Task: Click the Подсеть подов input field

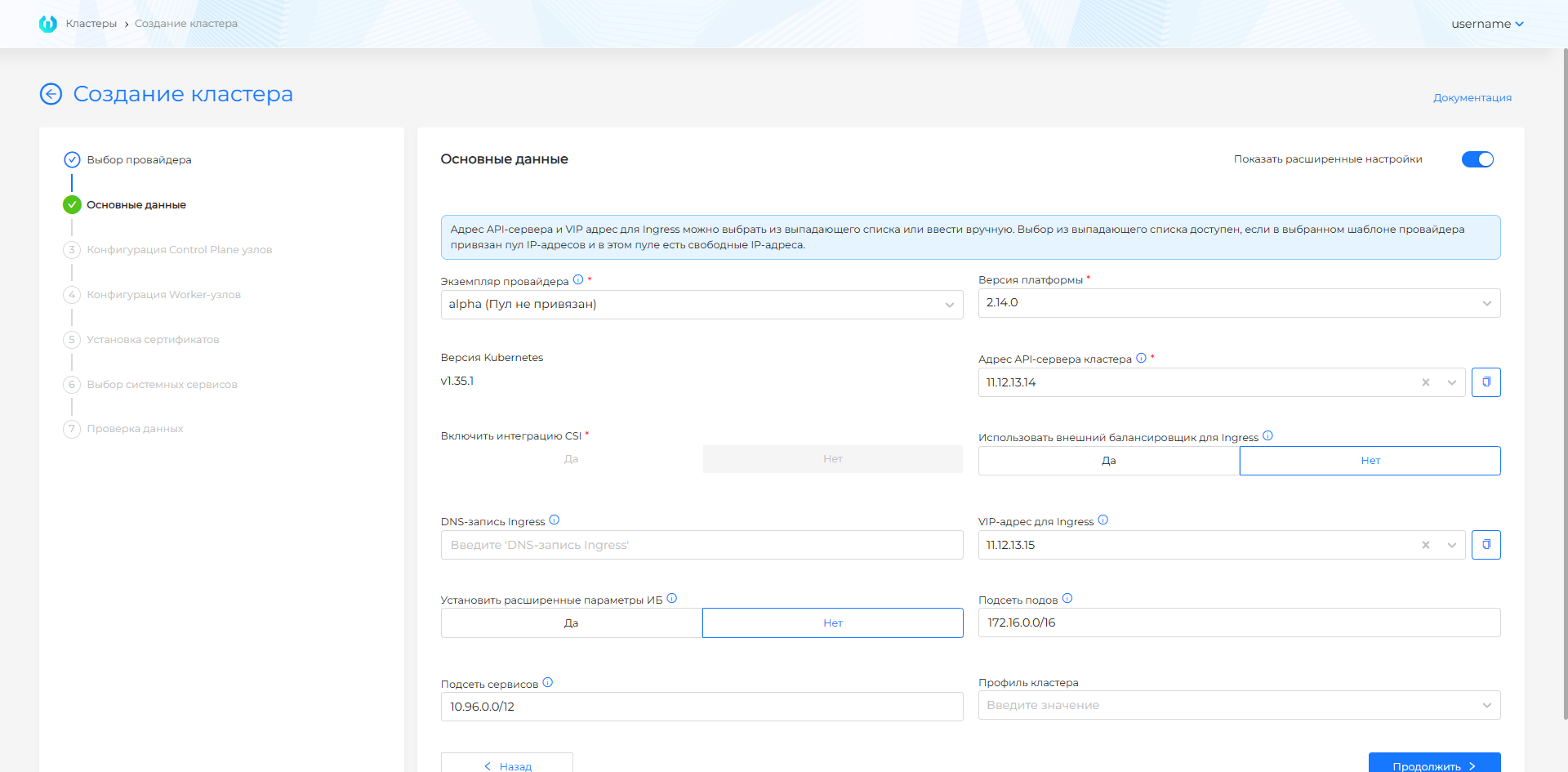Action: pyautogui.click(x=1239, y=623)
